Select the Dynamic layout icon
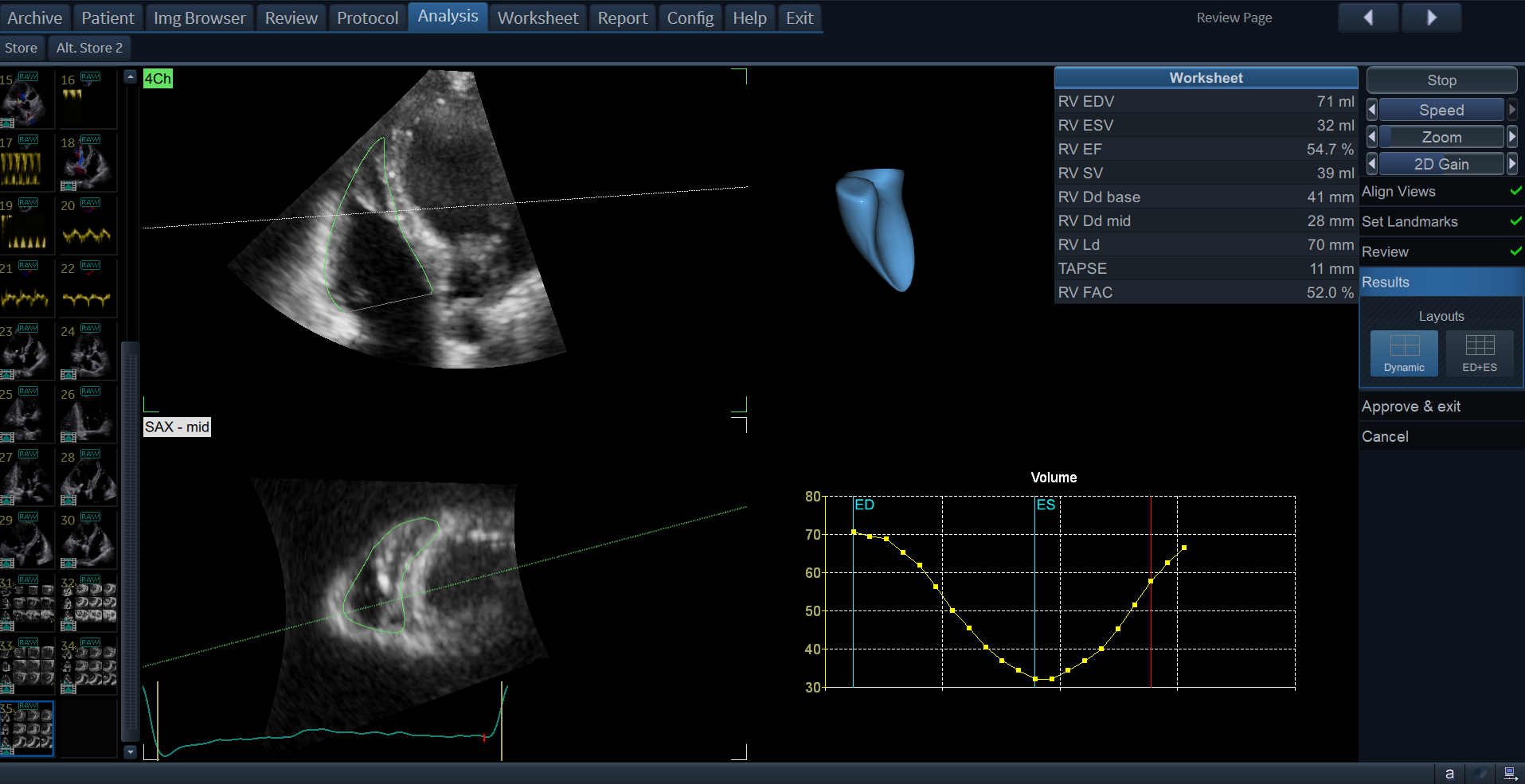 tap(1404, 353)
